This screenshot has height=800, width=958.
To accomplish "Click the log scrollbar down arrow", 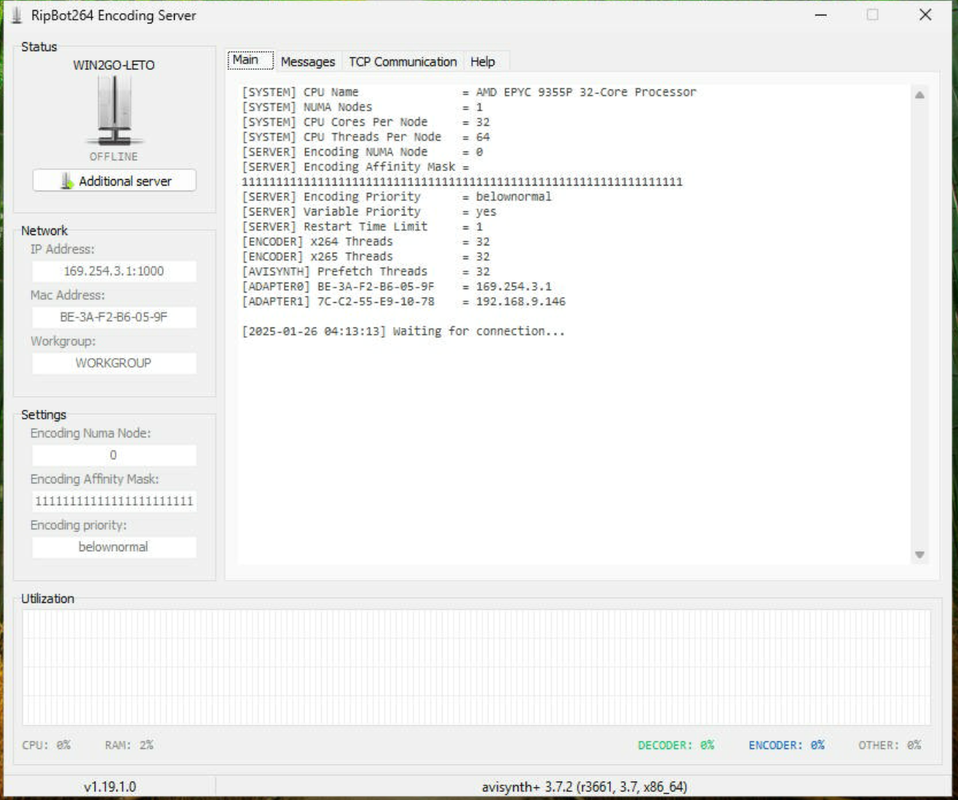I will [x=920, y=555].
